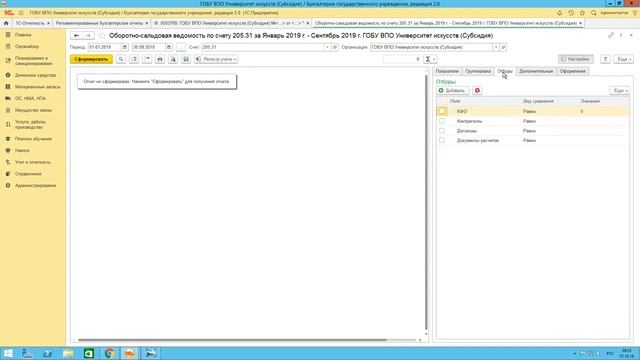Open the Главное section in sidebar
The width and height of the screenshot is (640, 360).
pos(23,35)
